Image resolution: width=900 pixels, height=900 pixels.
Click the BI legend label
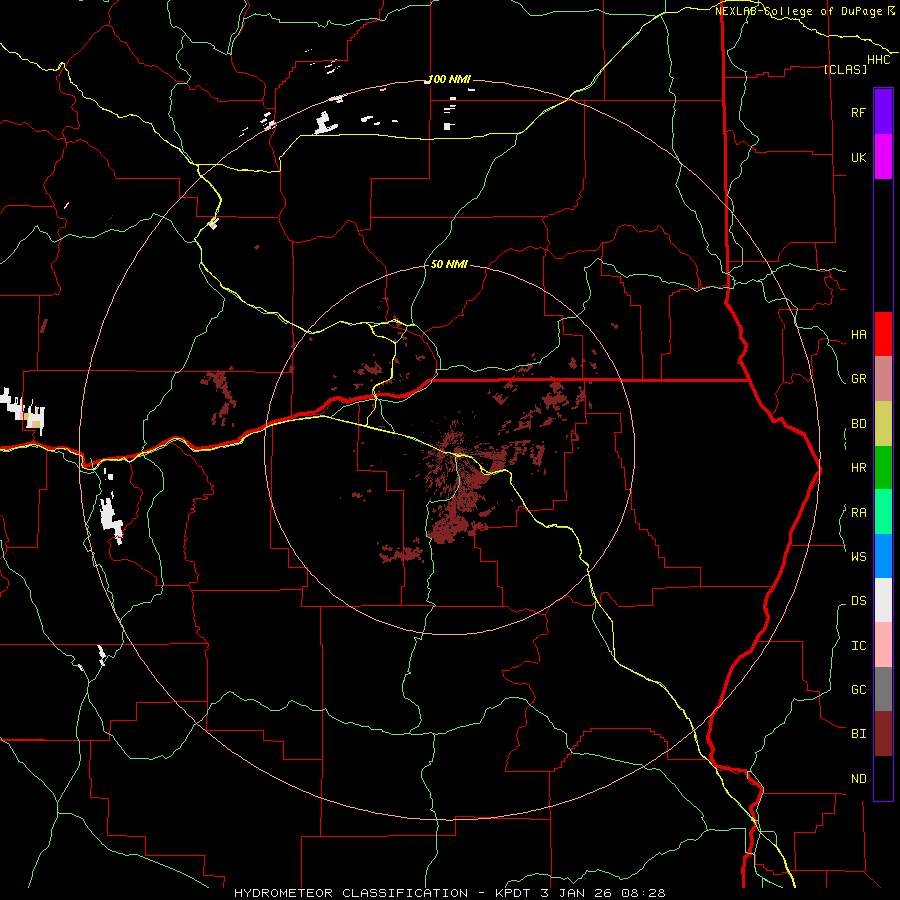tap(859, 734)
